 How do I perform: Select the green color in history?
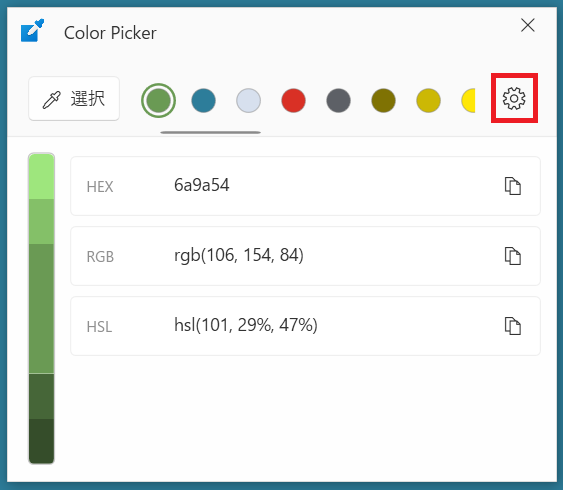[158, 101]
